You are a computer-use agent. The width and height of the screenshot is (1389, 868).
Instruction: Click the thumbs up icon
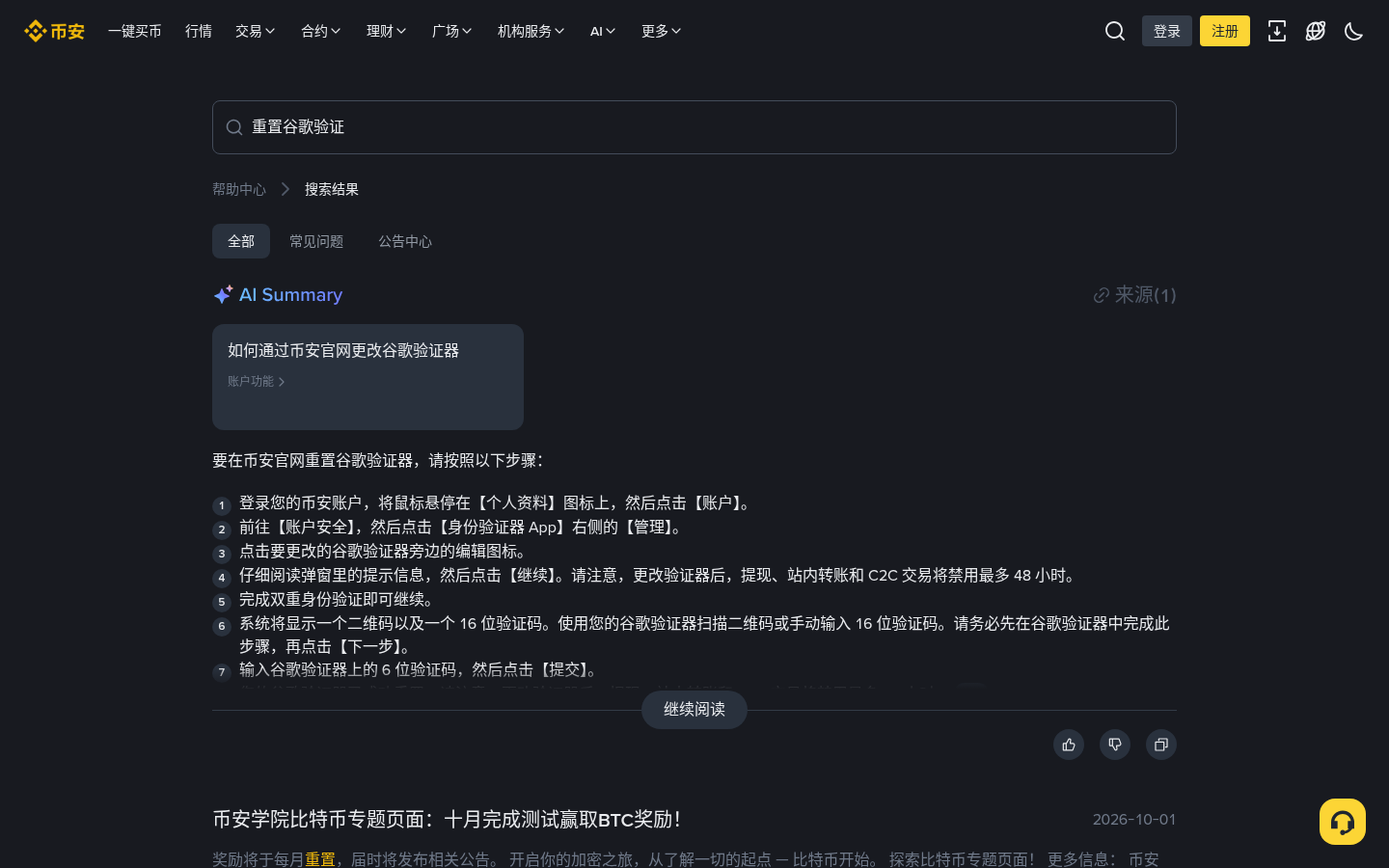(x=1069, y=745)
